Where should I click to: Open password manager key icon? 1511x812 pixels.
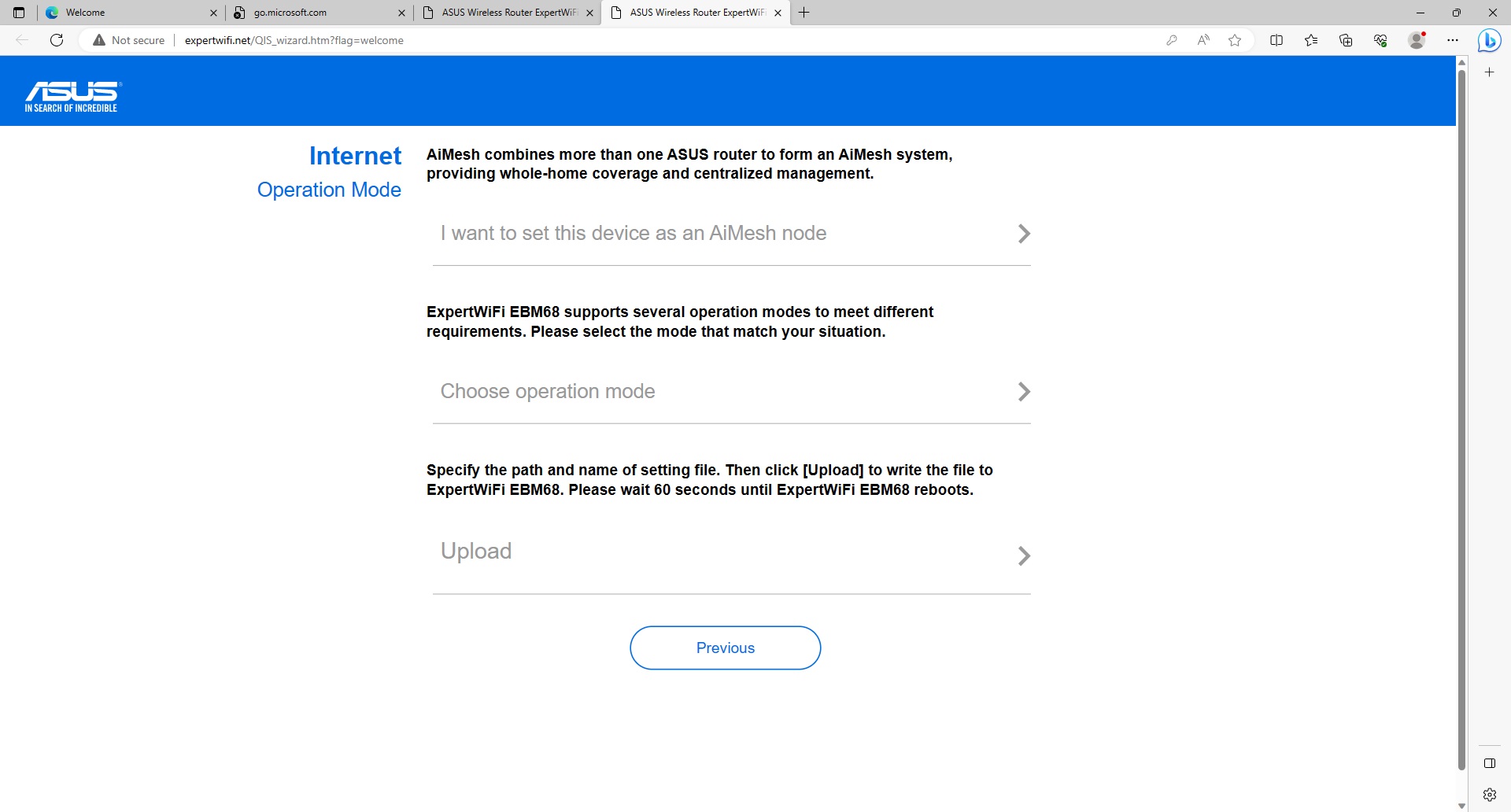pyautogui.click(x=1172, y=40)
